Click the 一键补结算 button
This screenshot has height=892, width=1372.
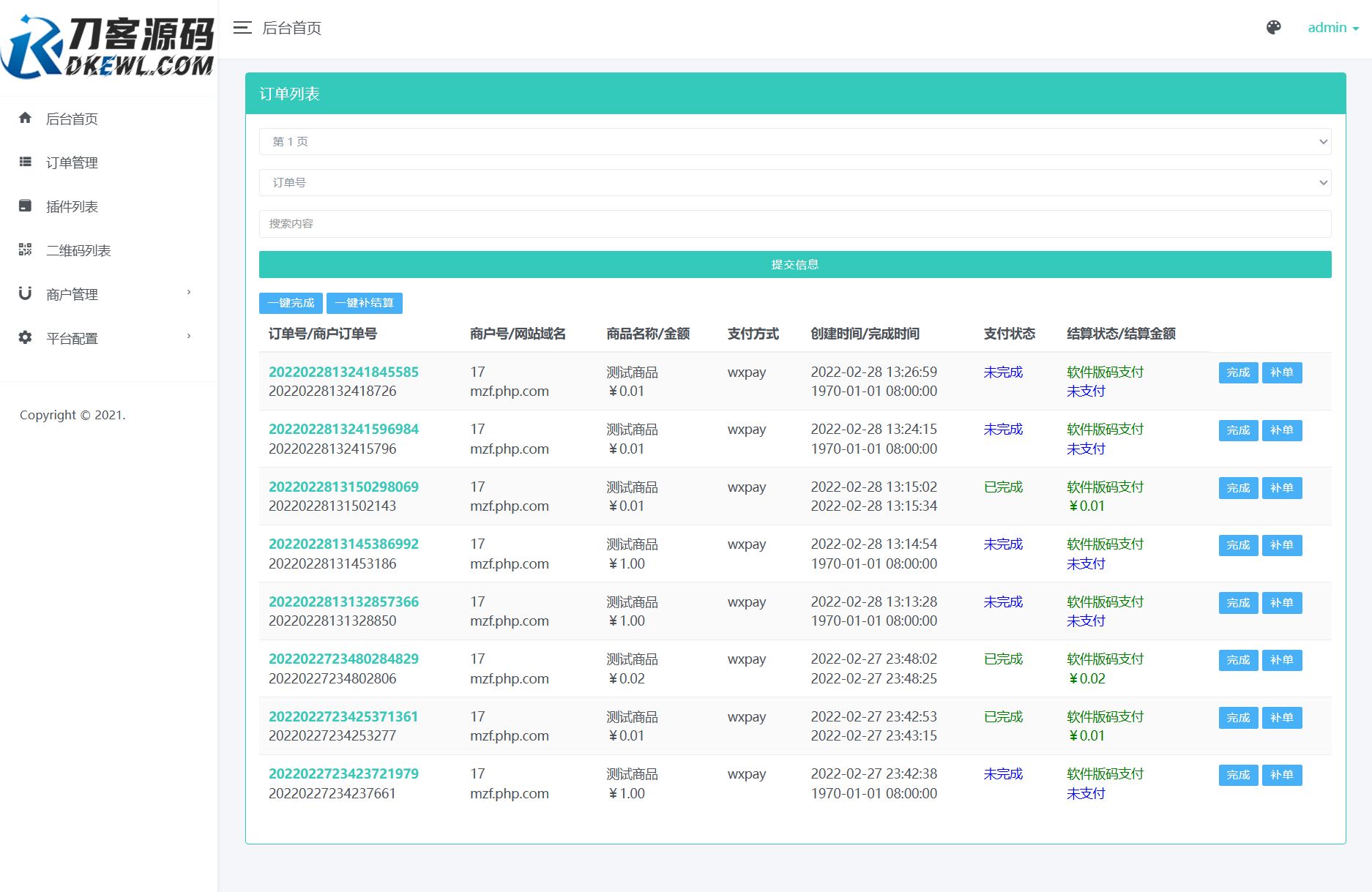(x=364, y=303)
